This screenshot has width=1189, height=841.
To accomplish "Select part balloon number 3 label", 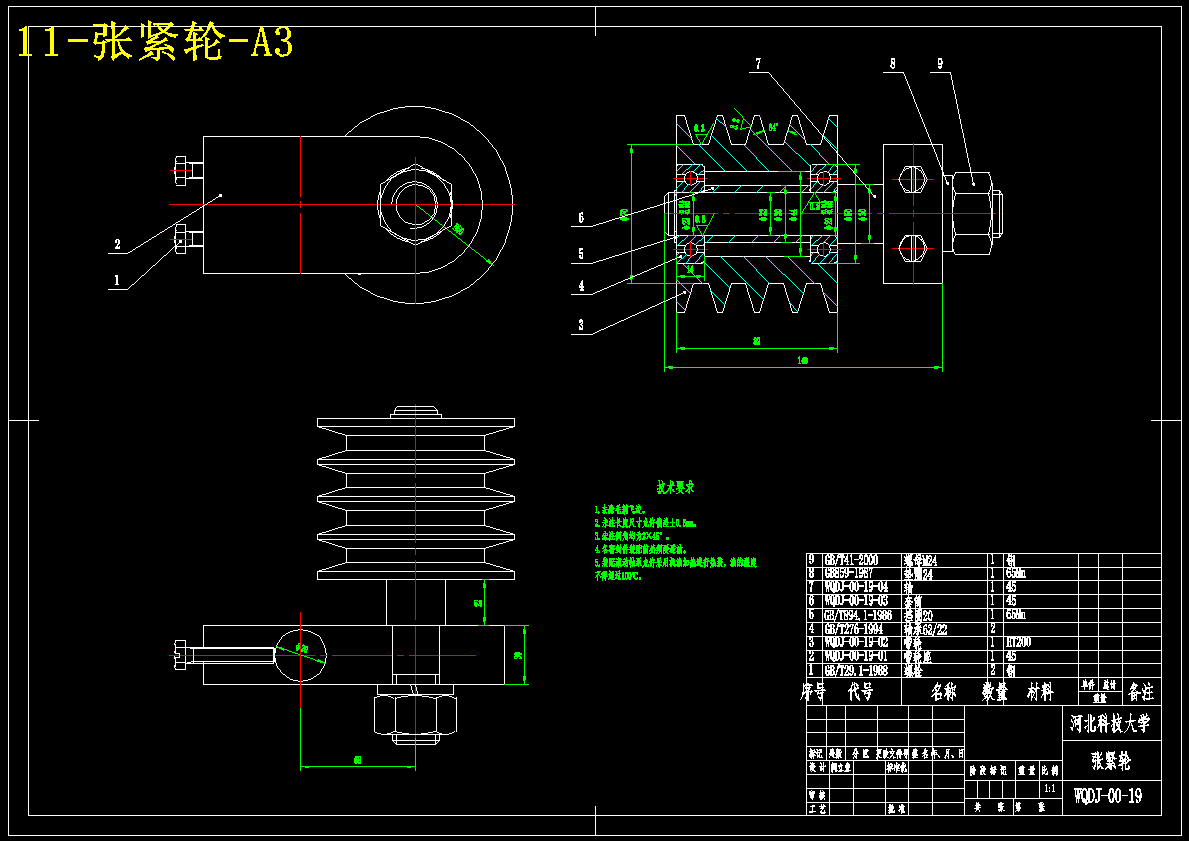I will click(x=581, y=325).
